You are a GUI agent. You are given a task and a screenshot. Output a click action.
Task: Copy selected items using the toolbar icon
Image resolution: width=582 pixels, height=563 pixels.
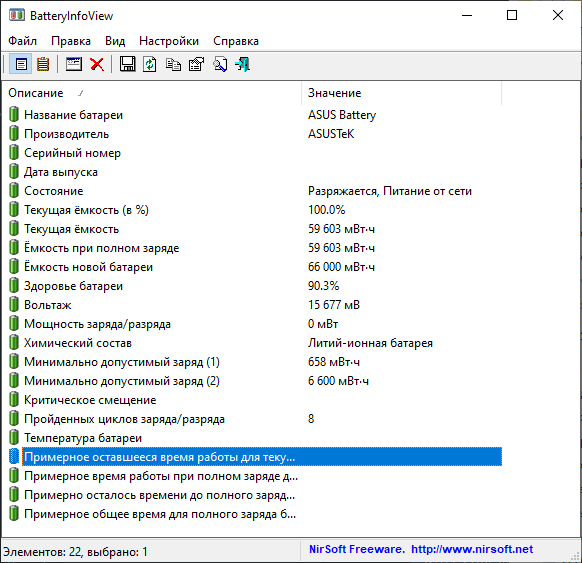(x=173, y=65)
